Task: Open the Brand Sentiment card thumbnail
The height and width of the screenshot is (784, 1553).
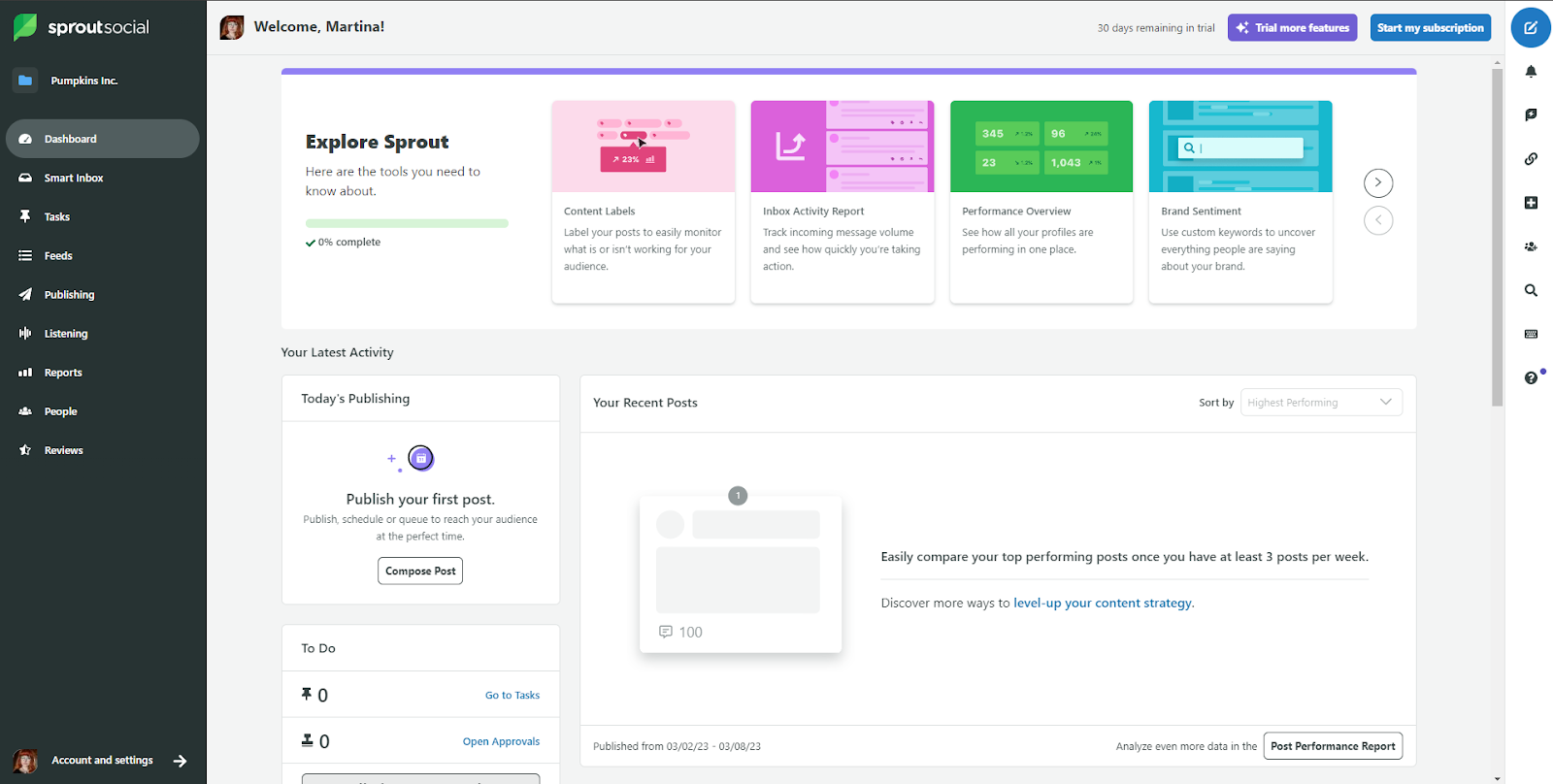Action: pyautogui.click(x=1239, y=147)
